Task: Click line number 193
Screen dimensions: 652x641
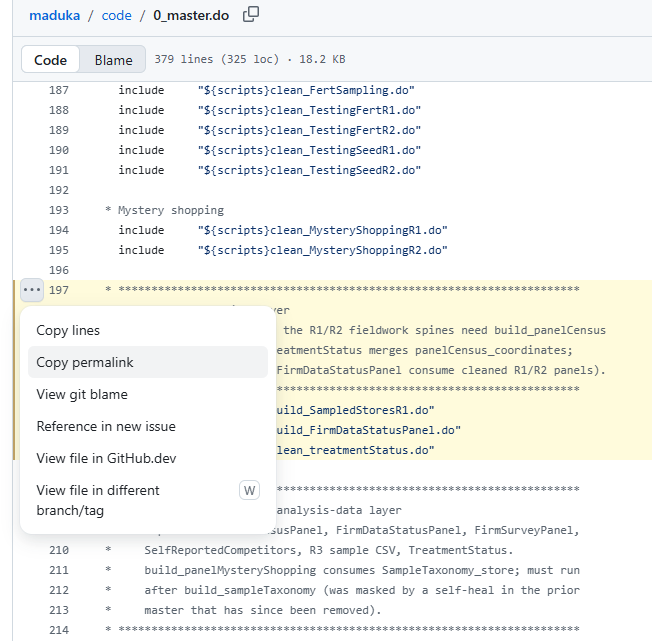Action: 59,210
